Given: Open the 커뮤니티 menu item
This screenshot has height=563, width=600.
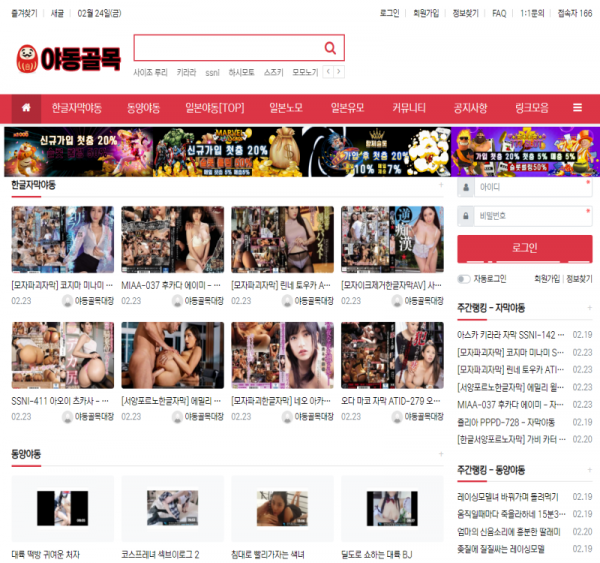Looking at the screenshot, I should 408,108.
